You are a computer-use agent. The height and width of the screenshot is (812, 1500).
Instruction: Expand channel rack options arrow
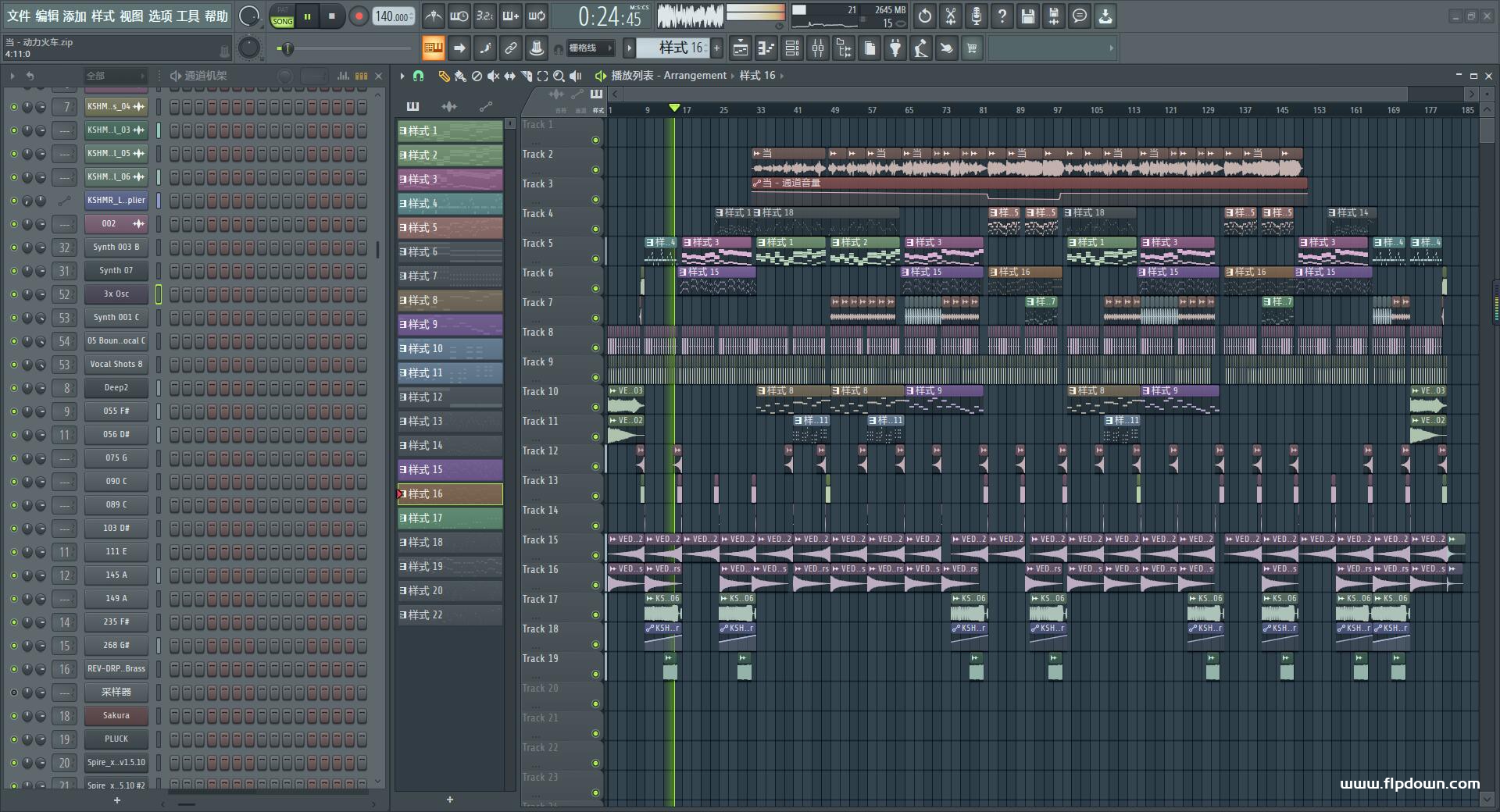pyautogui.click(x=12, y=76)
